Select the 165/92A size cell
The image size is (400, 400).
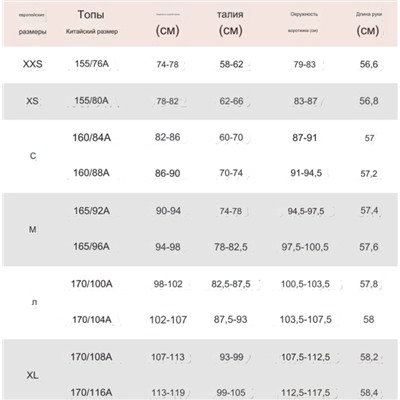pos(92,211)
